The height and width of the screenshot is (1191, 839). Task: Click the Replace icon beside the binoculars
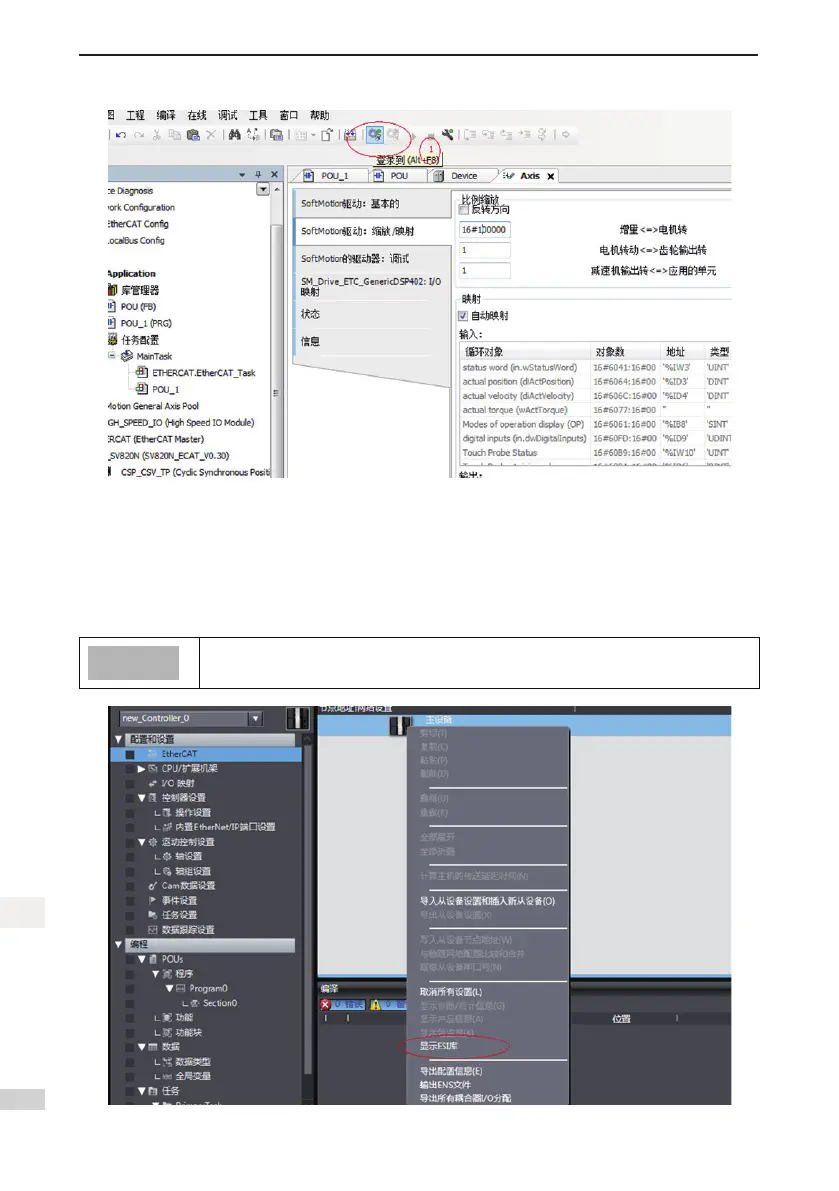click(x=254, y=135)
